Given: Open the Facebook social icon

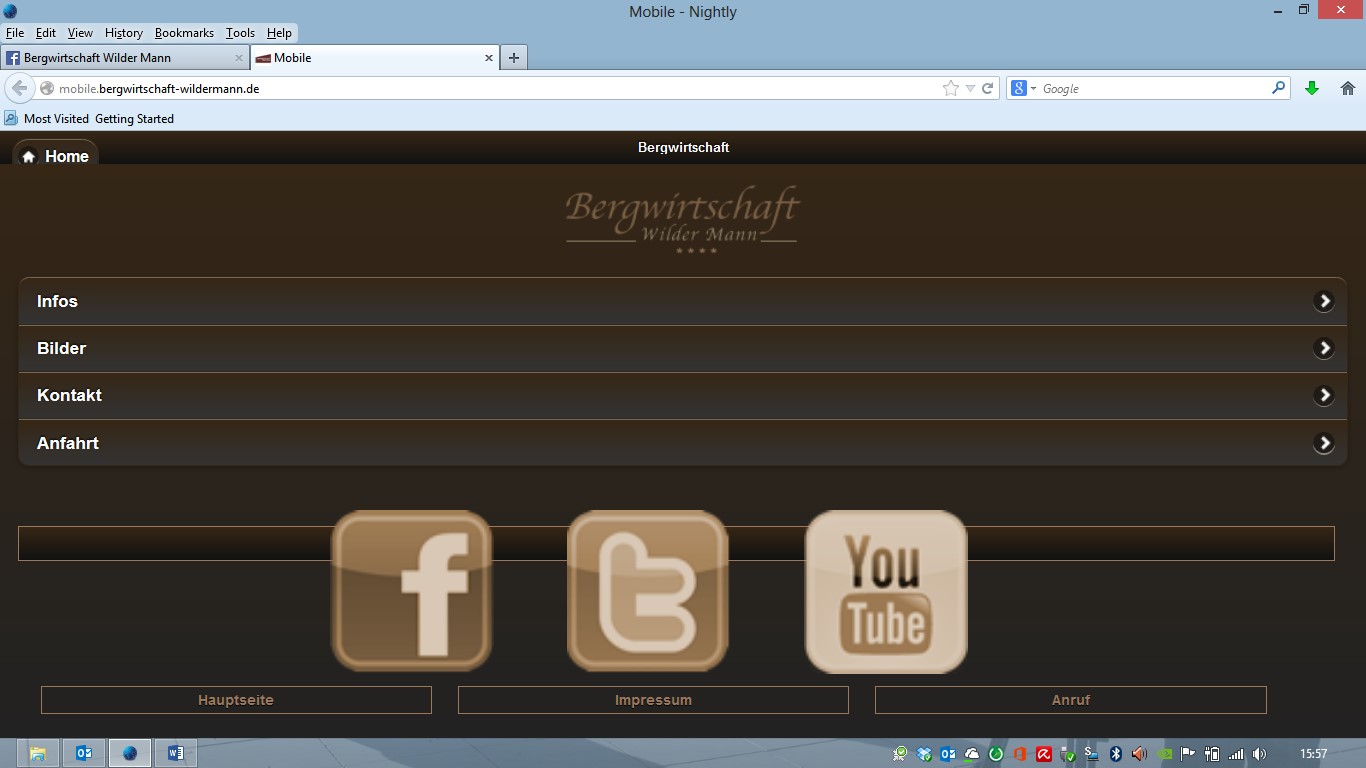Looking at the screenshot, I should click(x=411, y=590).
